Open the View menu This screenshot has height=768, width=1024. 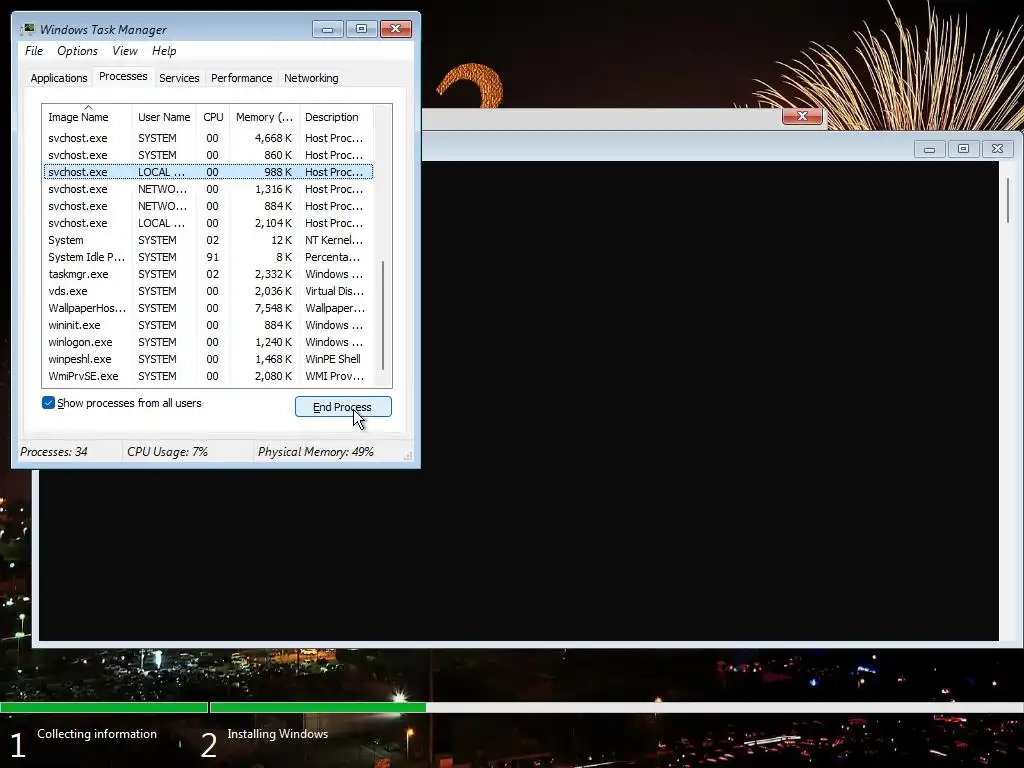coord(125,51)
